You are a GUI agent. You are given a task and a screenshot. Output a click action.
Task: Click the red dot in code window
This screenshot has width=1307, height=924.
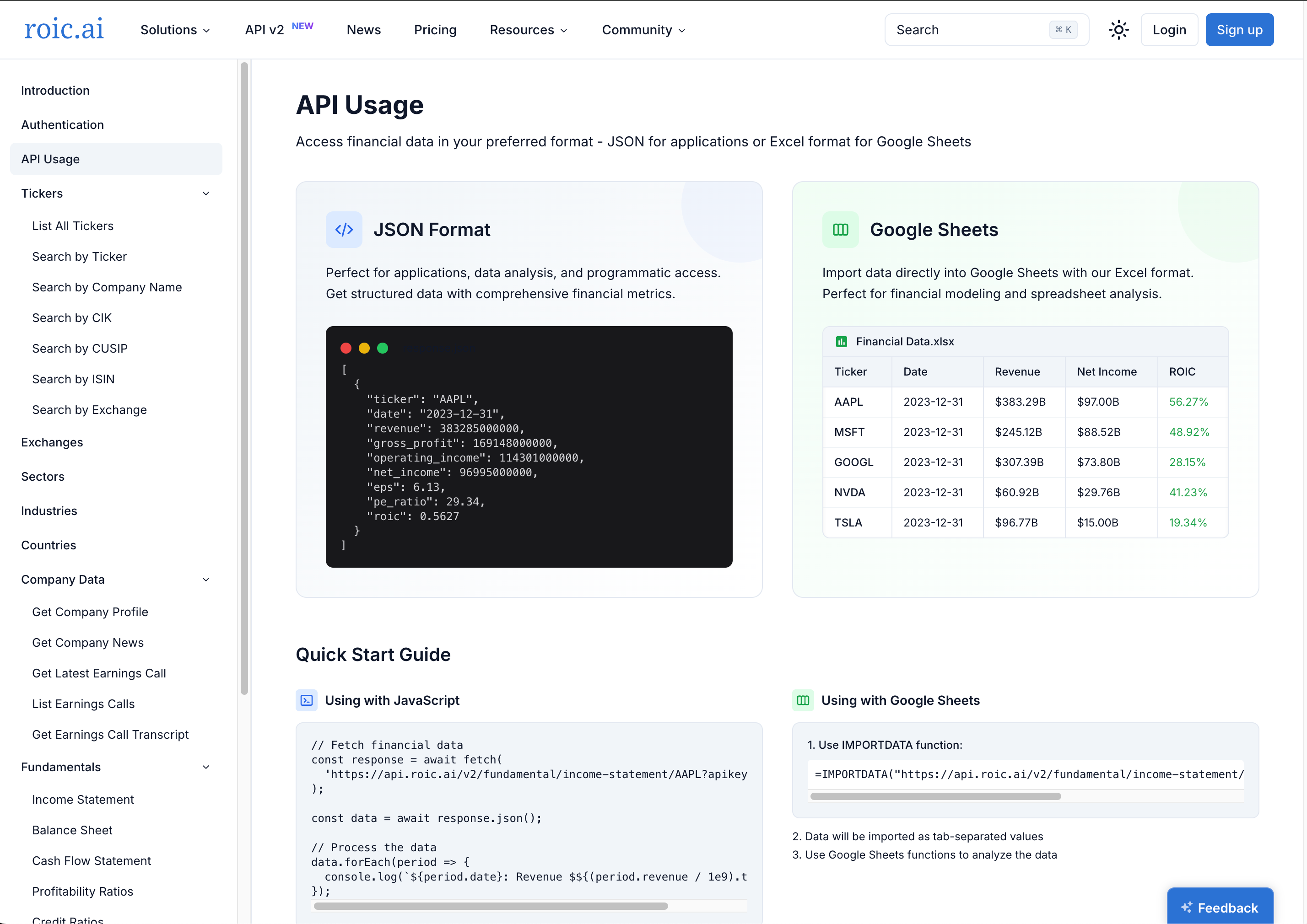pyautogui.click(x=346, y=348)
